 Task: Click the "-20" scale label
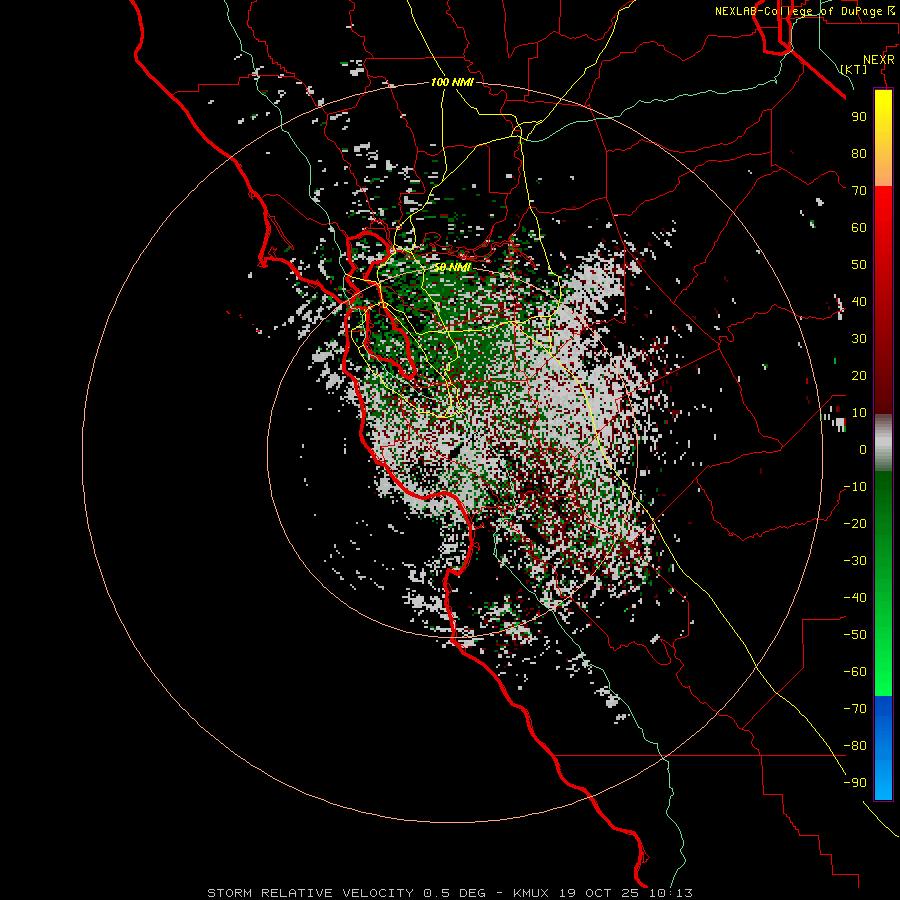[x=855, y=523]
